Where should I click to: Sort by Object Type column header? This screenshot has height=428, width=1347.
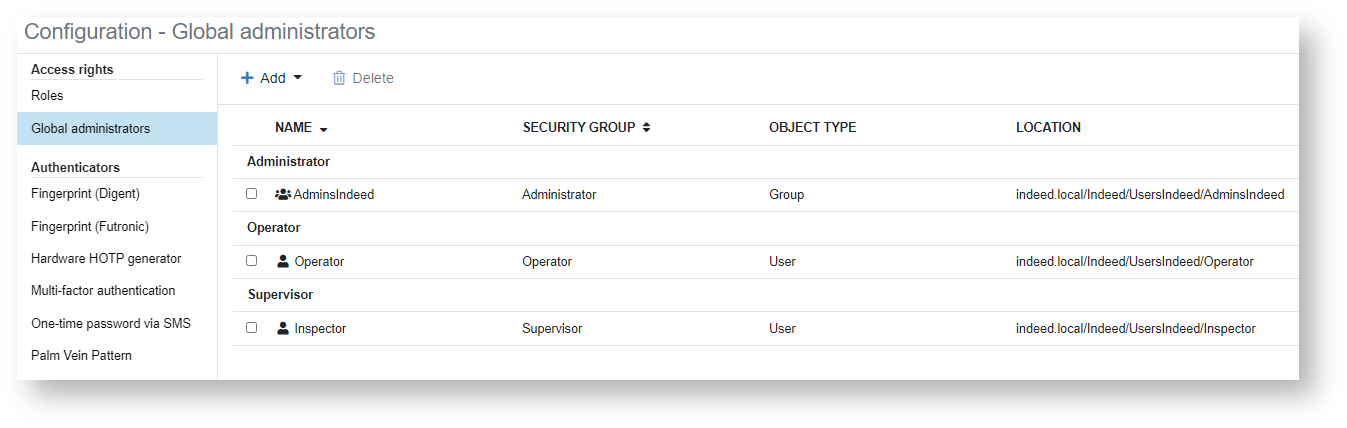pos(812,128)
